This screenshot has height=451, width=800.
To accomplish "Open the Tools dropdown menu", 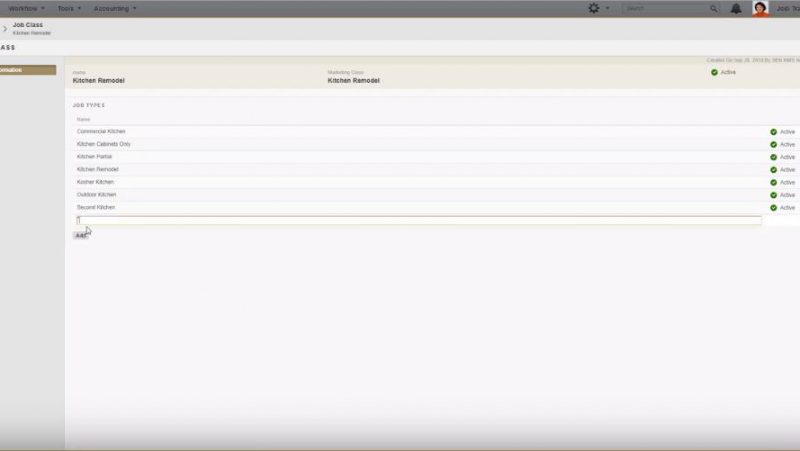I will [69, 8].
